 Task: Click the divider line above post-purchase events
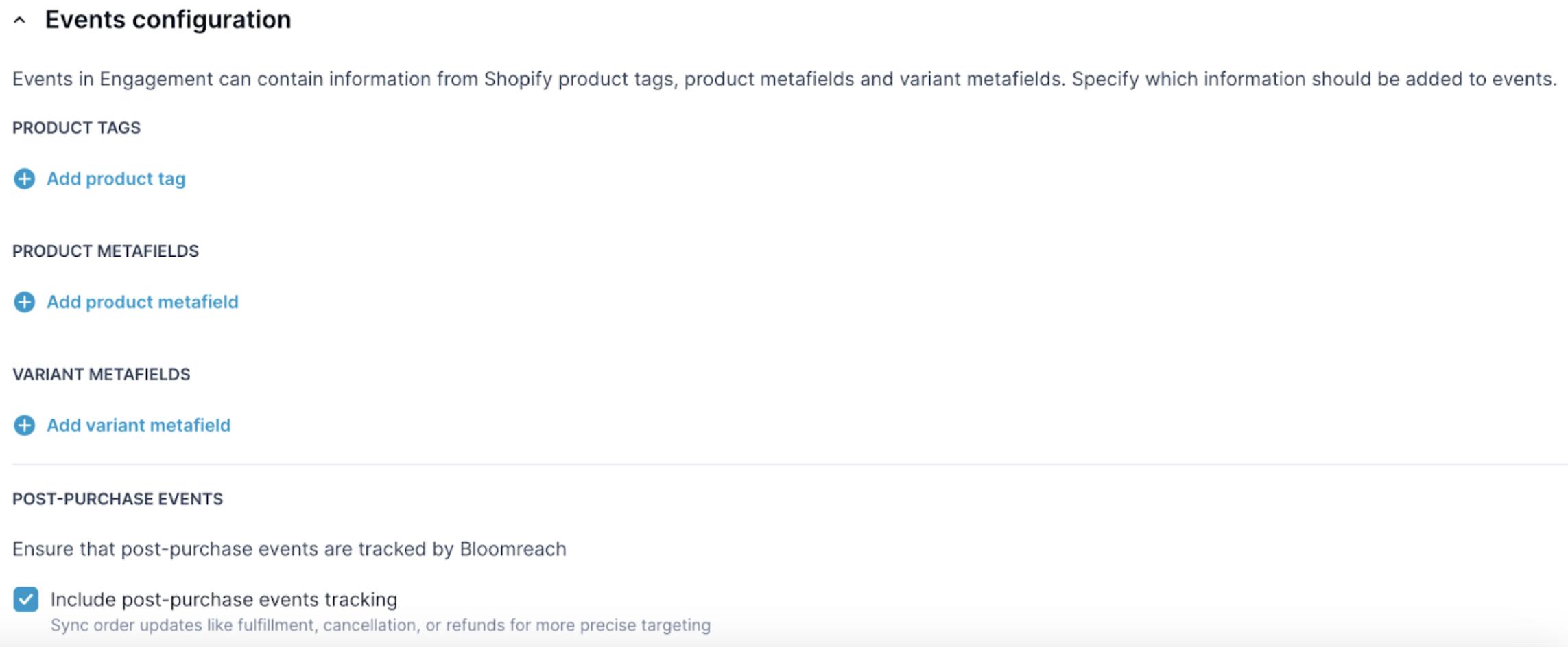pyautogui.click(x=789, y=465)
